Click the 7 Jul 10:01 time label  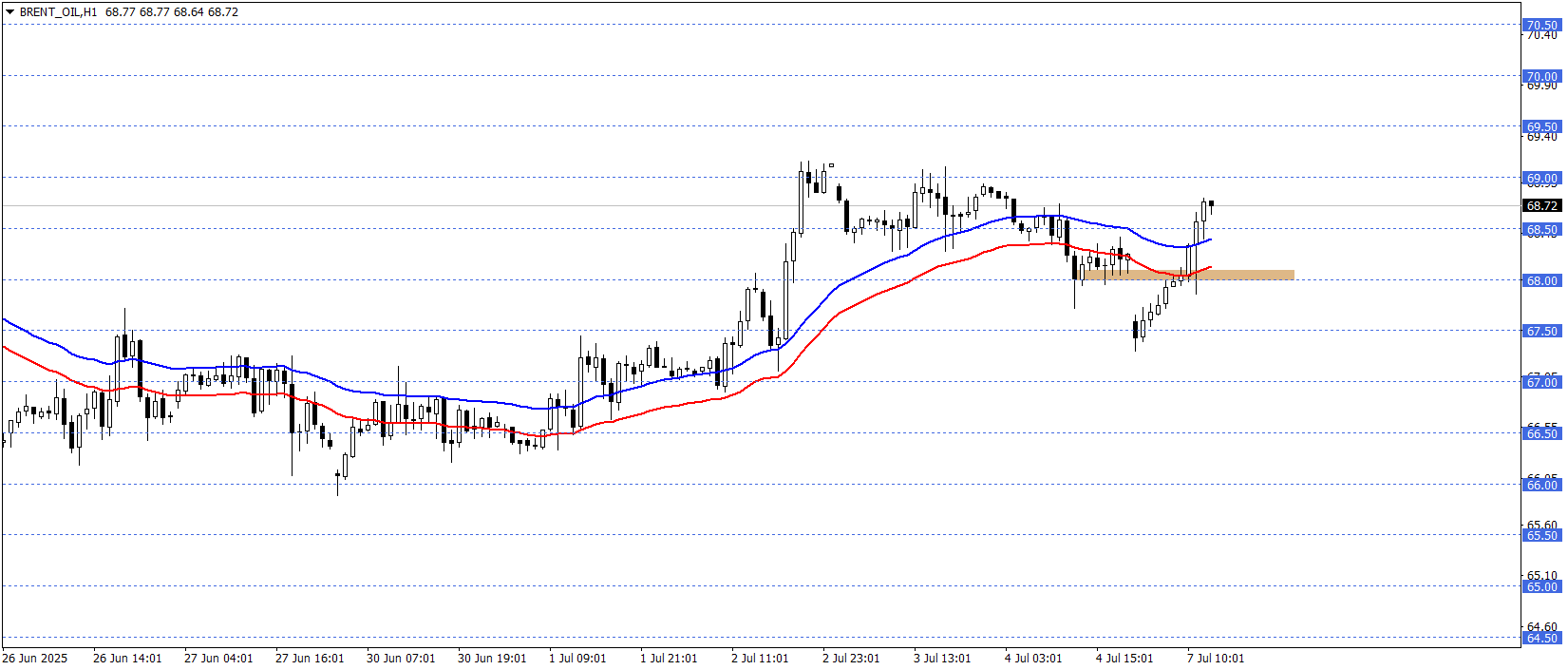click(x=1216, y=658)
